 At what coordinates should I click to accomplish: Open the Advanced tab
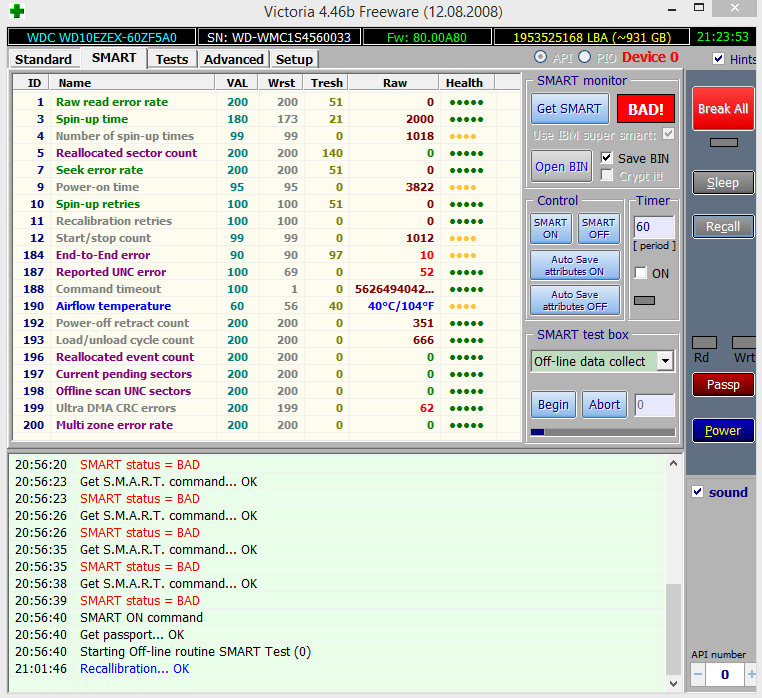[234, 59]
